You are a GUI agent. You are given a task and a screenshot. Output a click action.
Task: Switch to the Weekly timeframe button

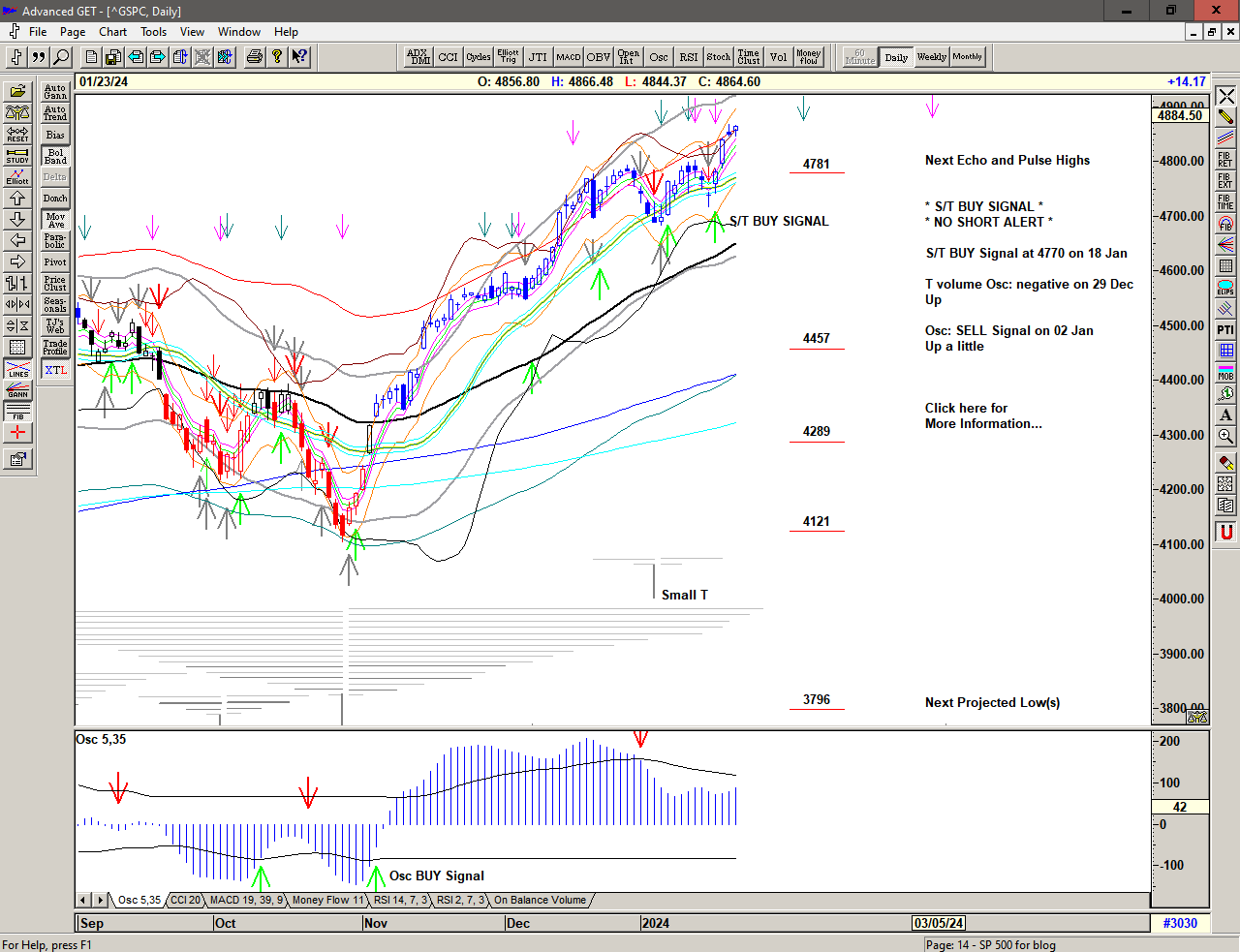coord(931,57)
